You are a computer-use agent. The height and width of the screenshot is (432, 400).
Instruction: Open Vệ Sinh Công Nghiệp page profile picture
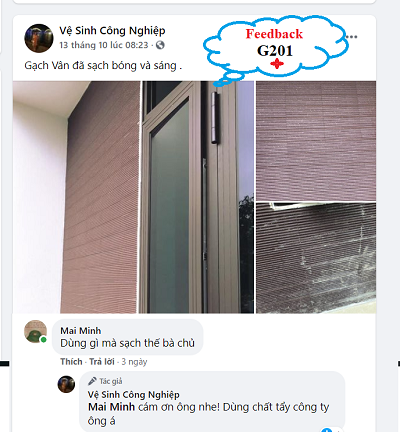[x=39, y=38]
